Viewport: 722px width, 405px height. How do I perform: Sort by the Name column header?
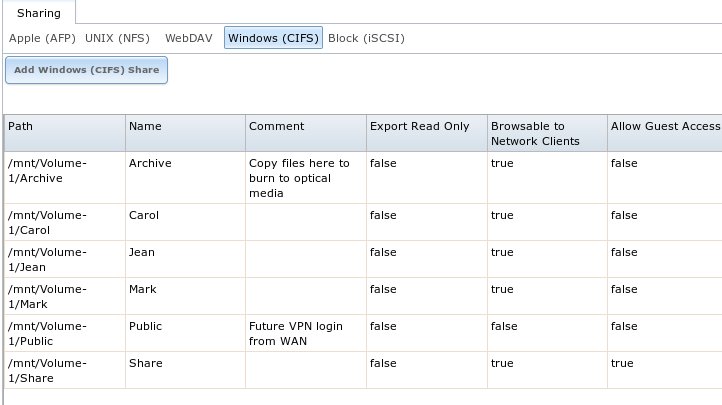[185, 133]
